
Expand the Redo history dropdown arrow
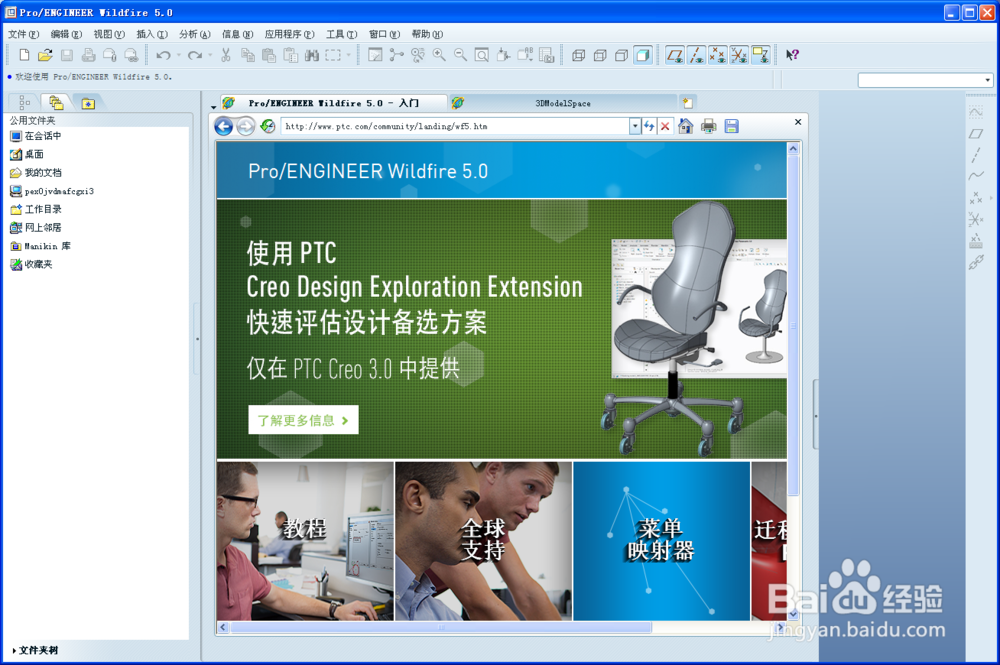click(x=210, y=55)
